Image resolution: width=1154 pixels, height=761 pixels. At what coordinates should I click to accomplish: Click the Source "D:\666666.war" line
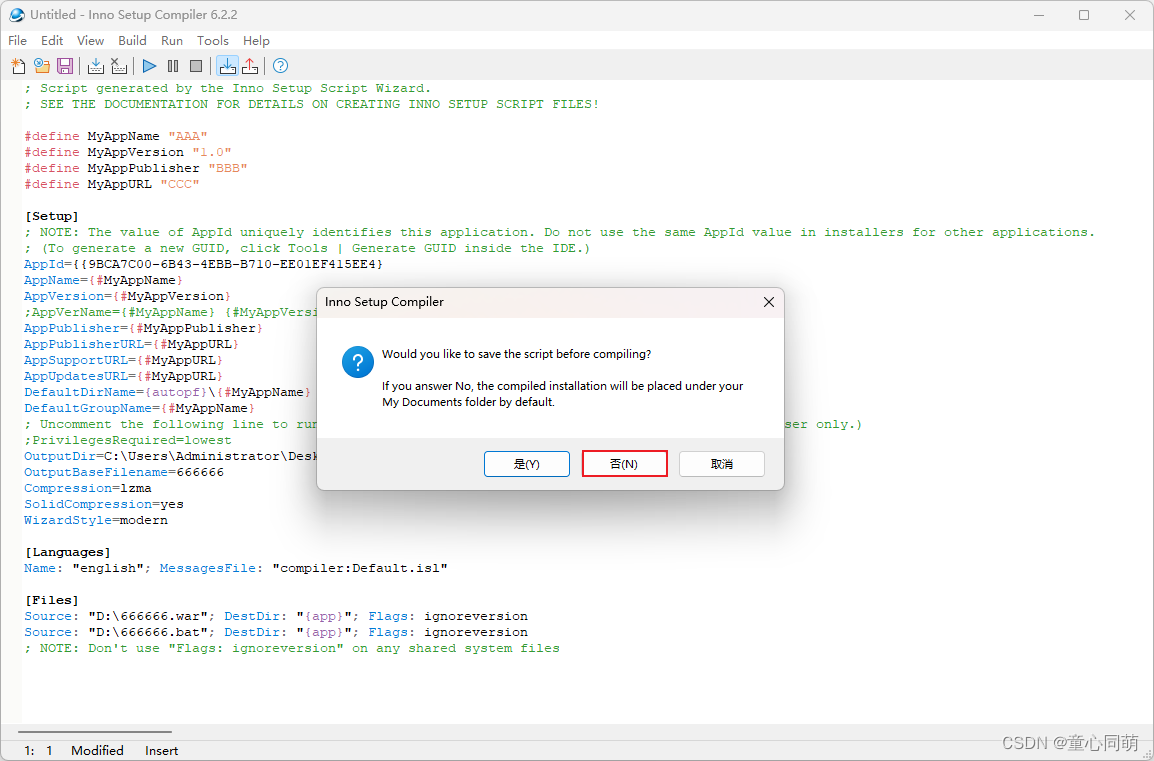click(x=276, y=616)
